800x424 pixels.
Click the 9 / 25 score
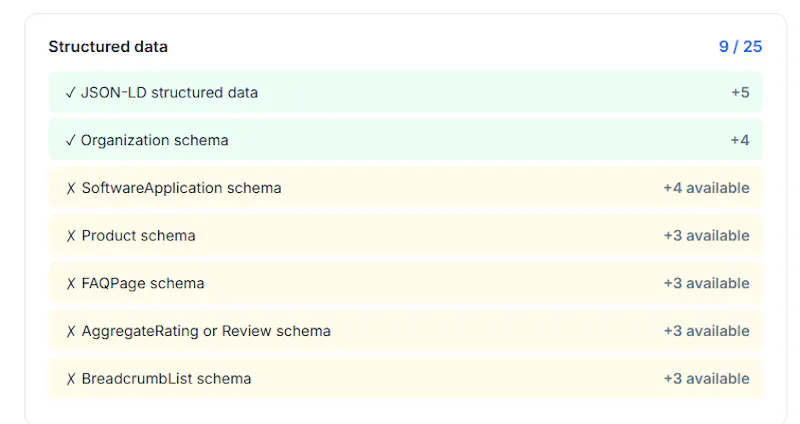(x=740, y=46)
